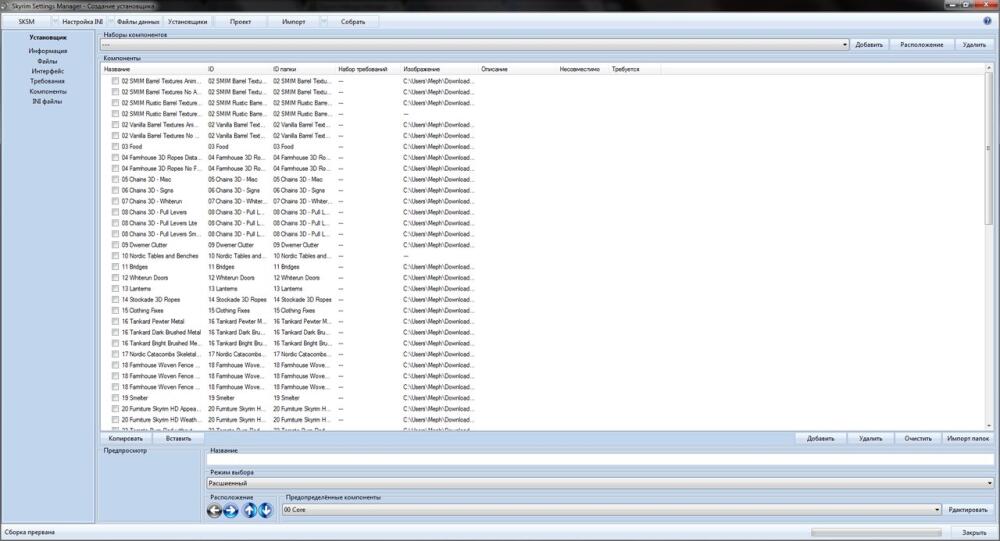Image resolution: width=1000 pixels, height=541 pixels.
Task: Open help via the question mark icon
Action: point(988,21)
